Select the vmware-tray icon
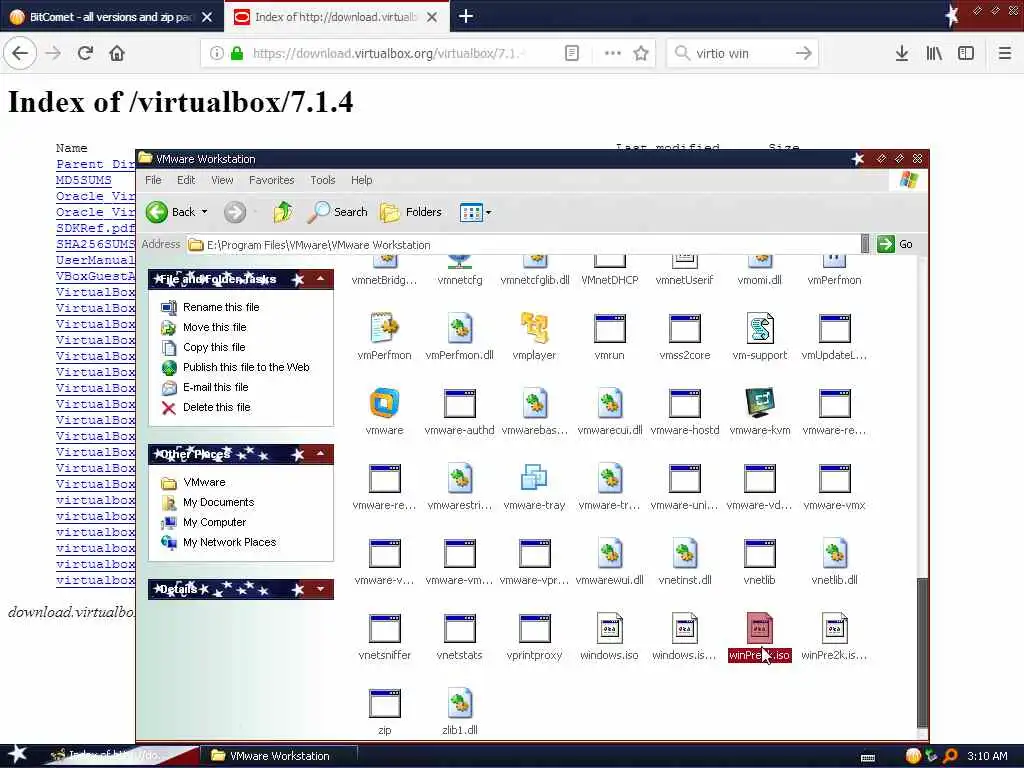This screenshot has width=1024, height=768. click(x=534, y=478)
